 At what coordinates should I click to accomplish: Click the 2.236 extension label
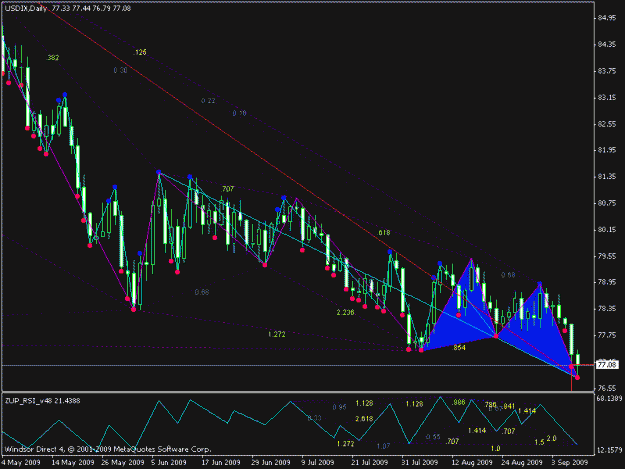(345, 312)
